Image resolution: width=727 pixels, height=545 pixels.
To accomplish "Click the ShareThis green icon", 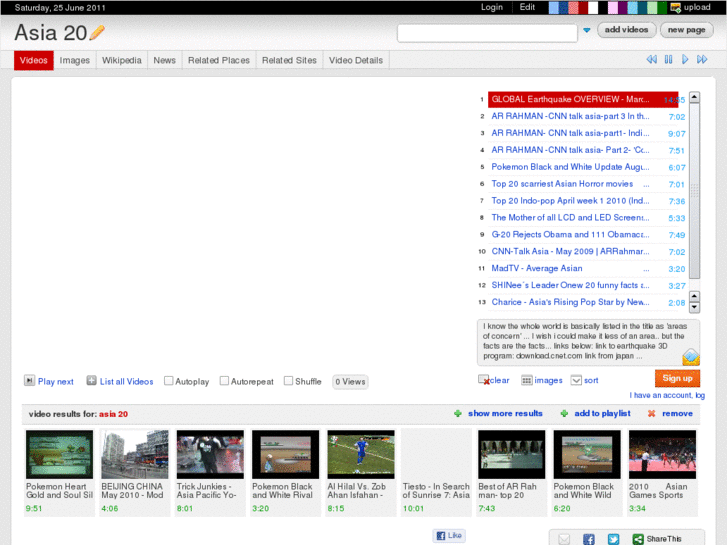I will [638, 539].
